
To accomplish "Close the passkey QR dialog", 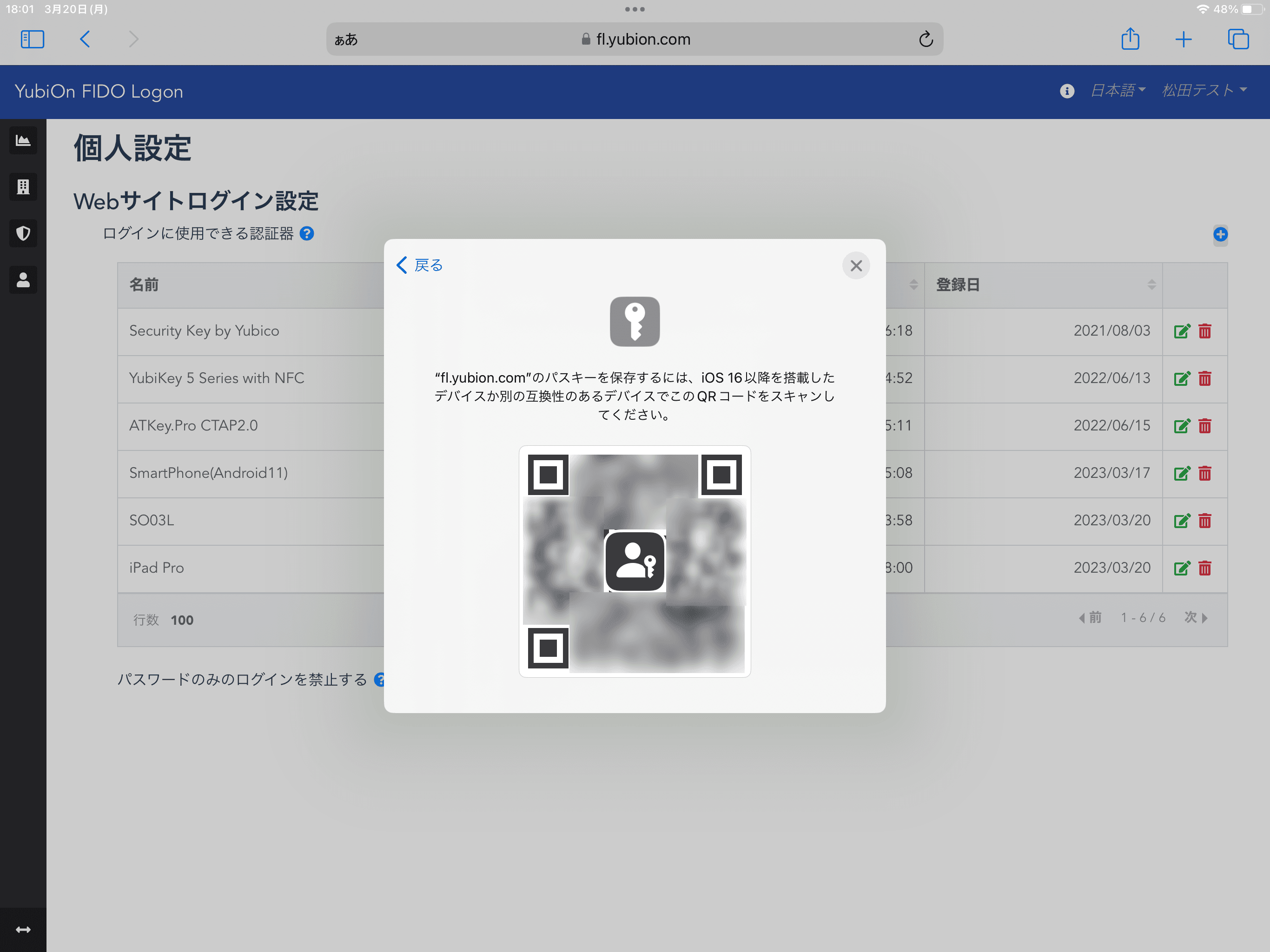I will (x=855, y=265).
